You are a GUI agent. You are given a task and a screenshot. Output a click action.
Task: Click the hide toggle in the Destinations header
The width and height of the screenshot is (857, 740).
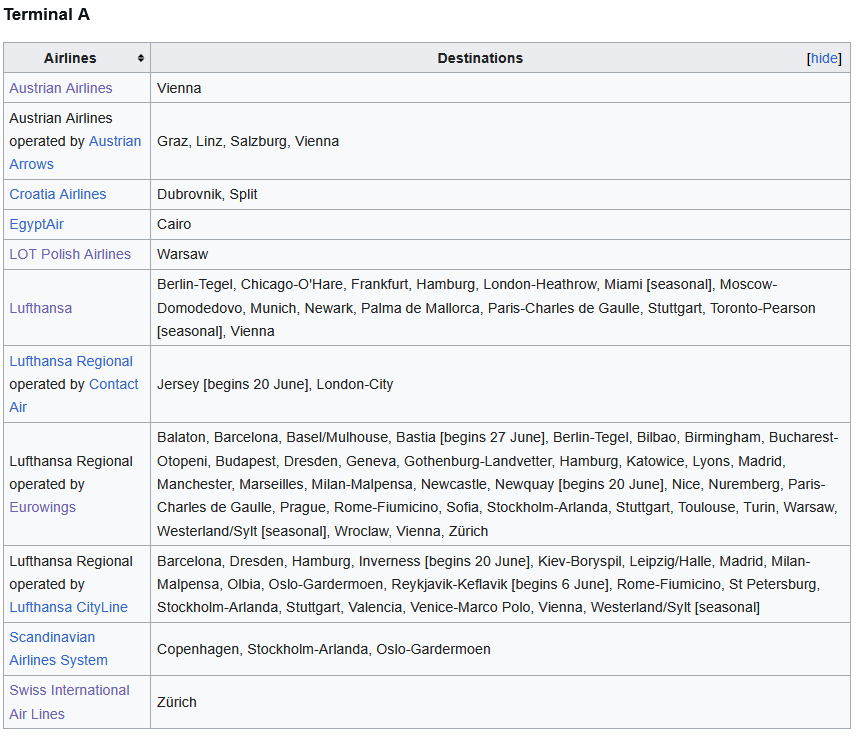(x=824, y=58)
